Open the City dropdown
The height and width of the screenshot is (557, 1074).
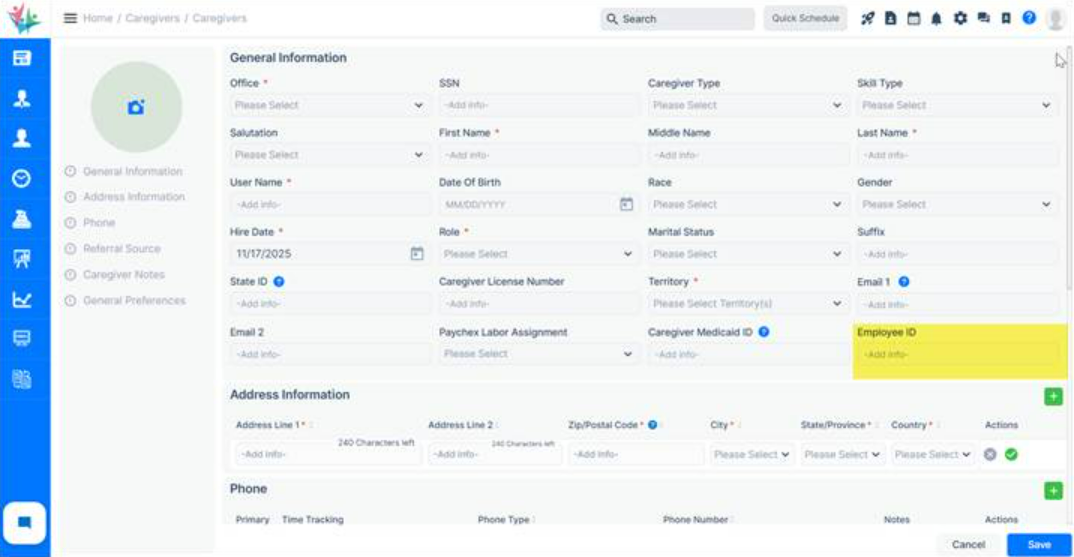[751, 454]
